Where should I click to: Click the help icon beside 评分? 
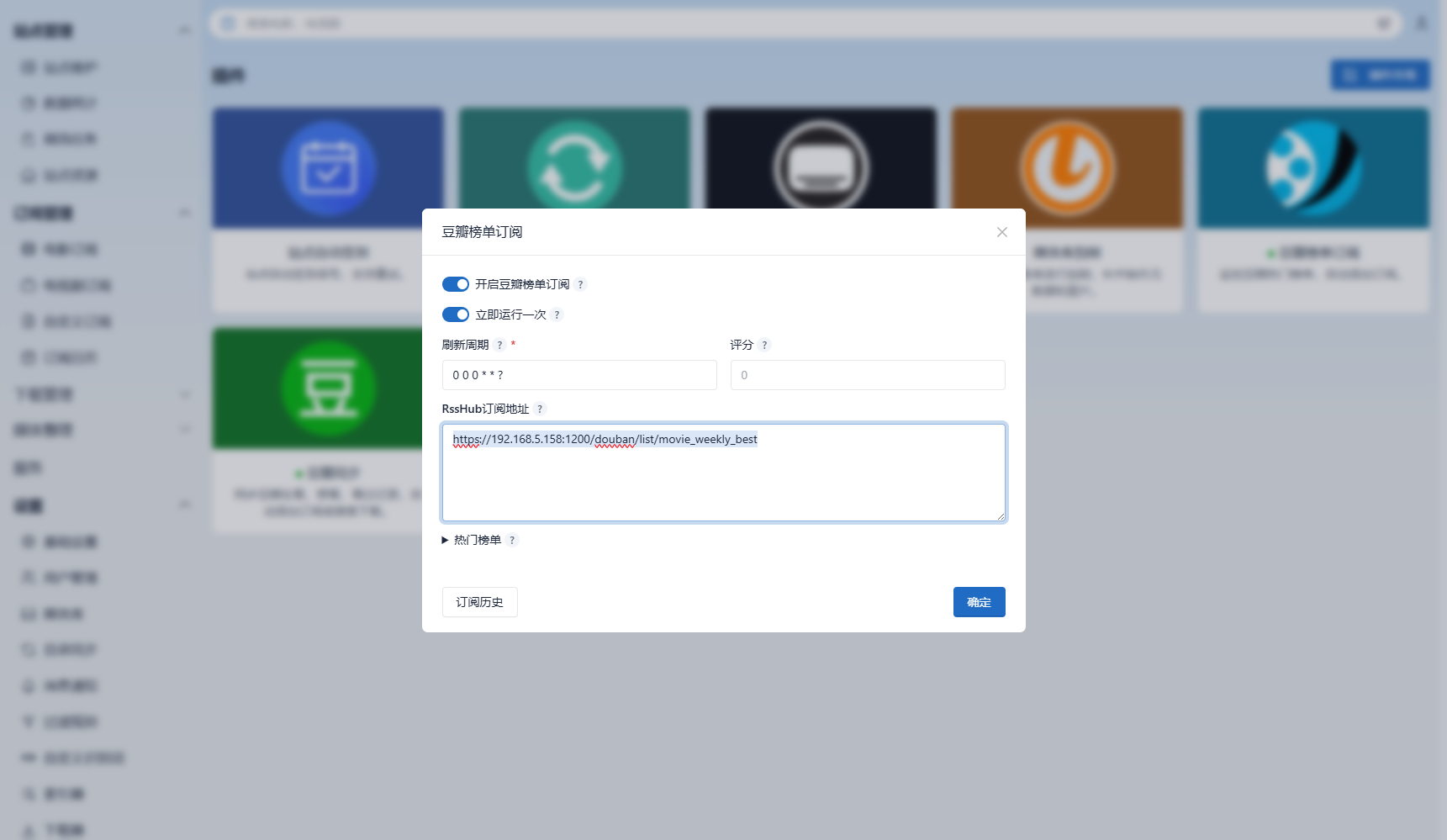pyautogui.click(x=764, y=345)
